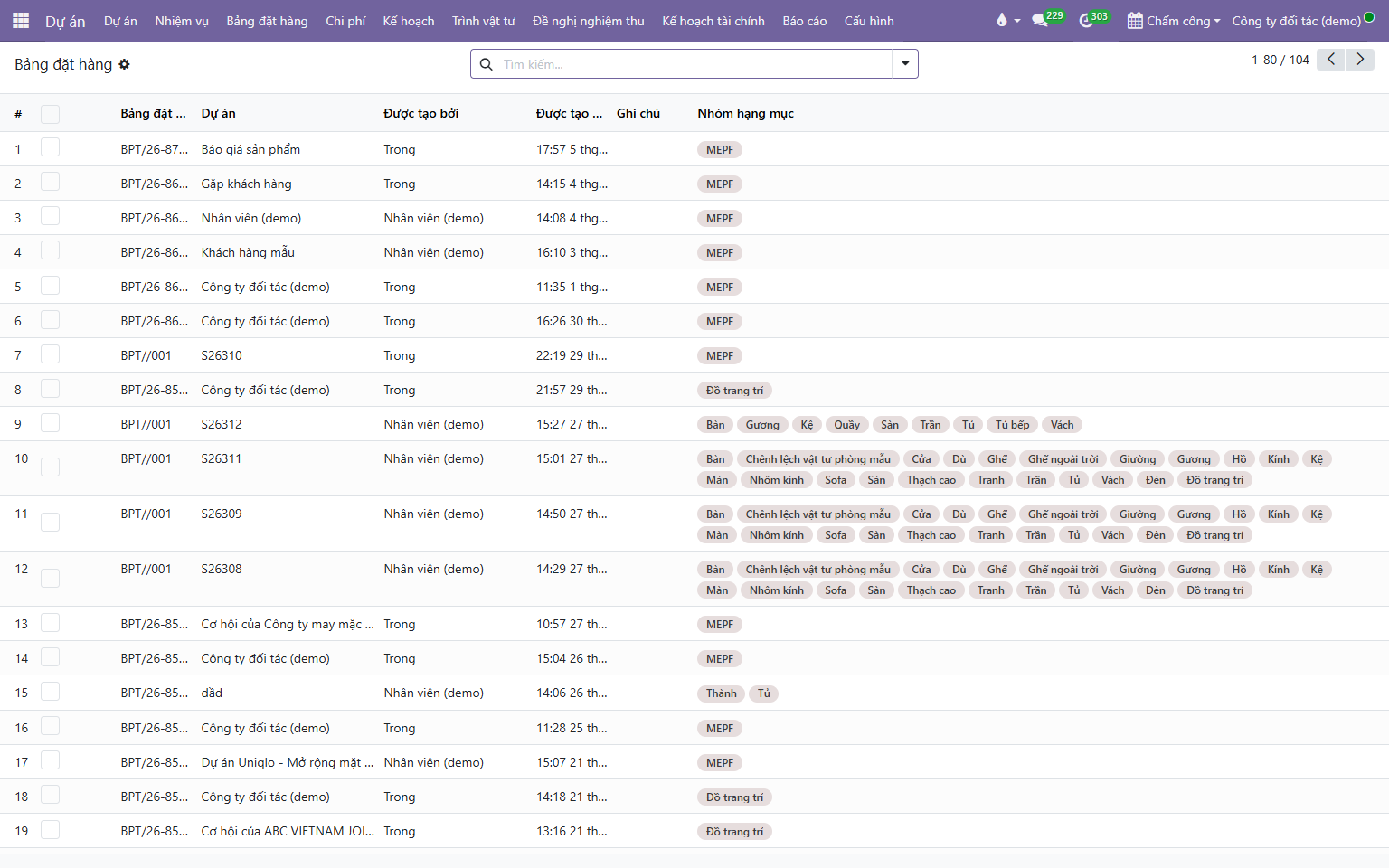The image size is (1389, 868).
Task: Sort by Nhóm hàng mục column header
Action: (745, 113)
